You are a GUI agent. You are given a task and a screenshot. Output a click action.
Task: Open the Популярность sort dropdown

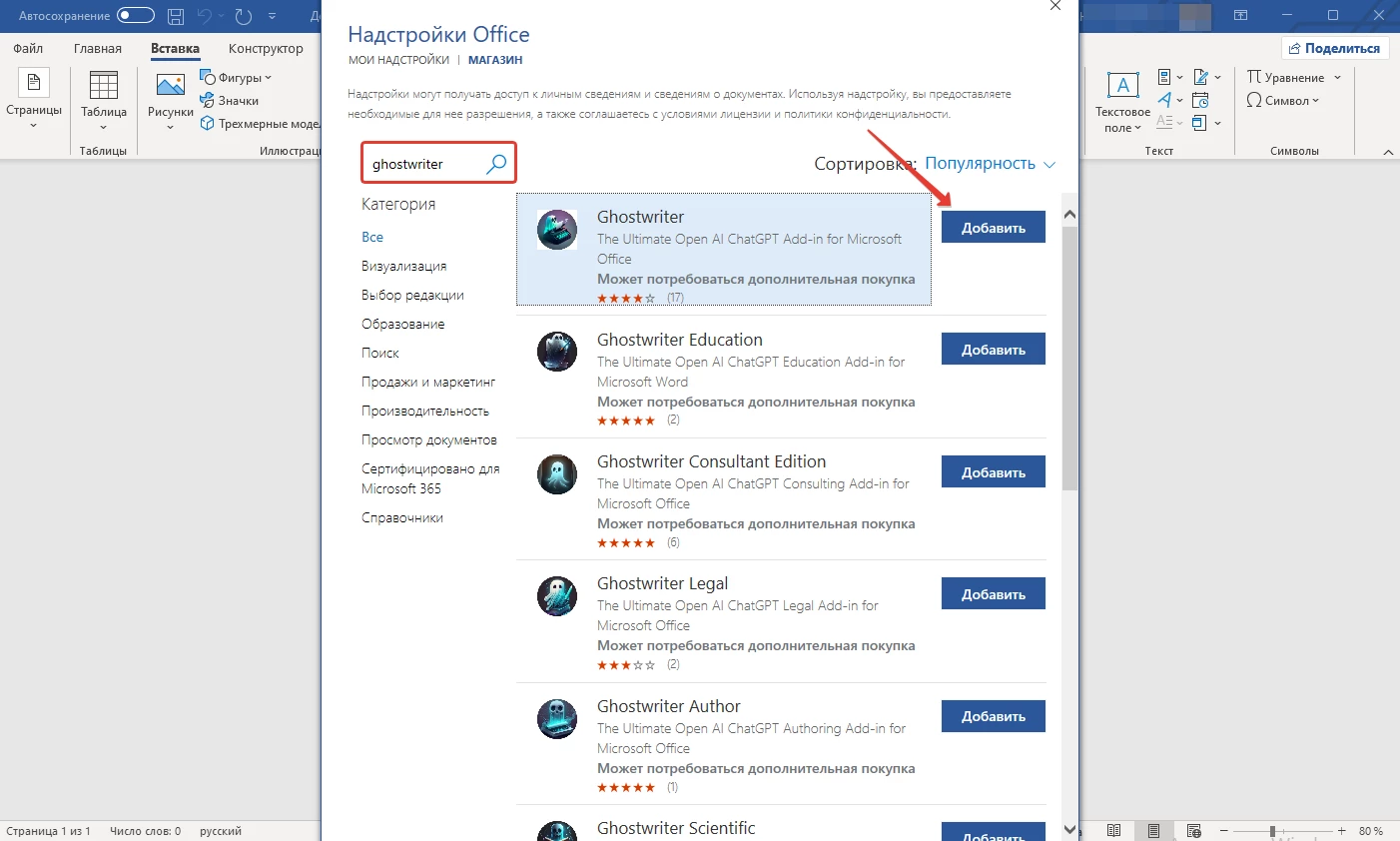point(990,163)
